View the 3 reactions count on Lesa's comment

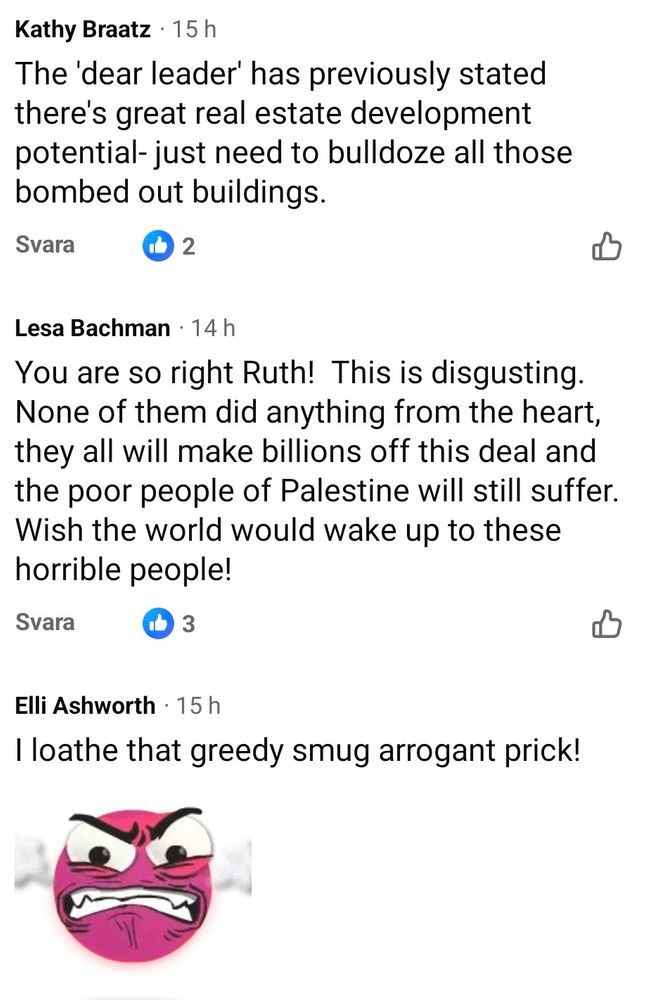pos(188,624)
